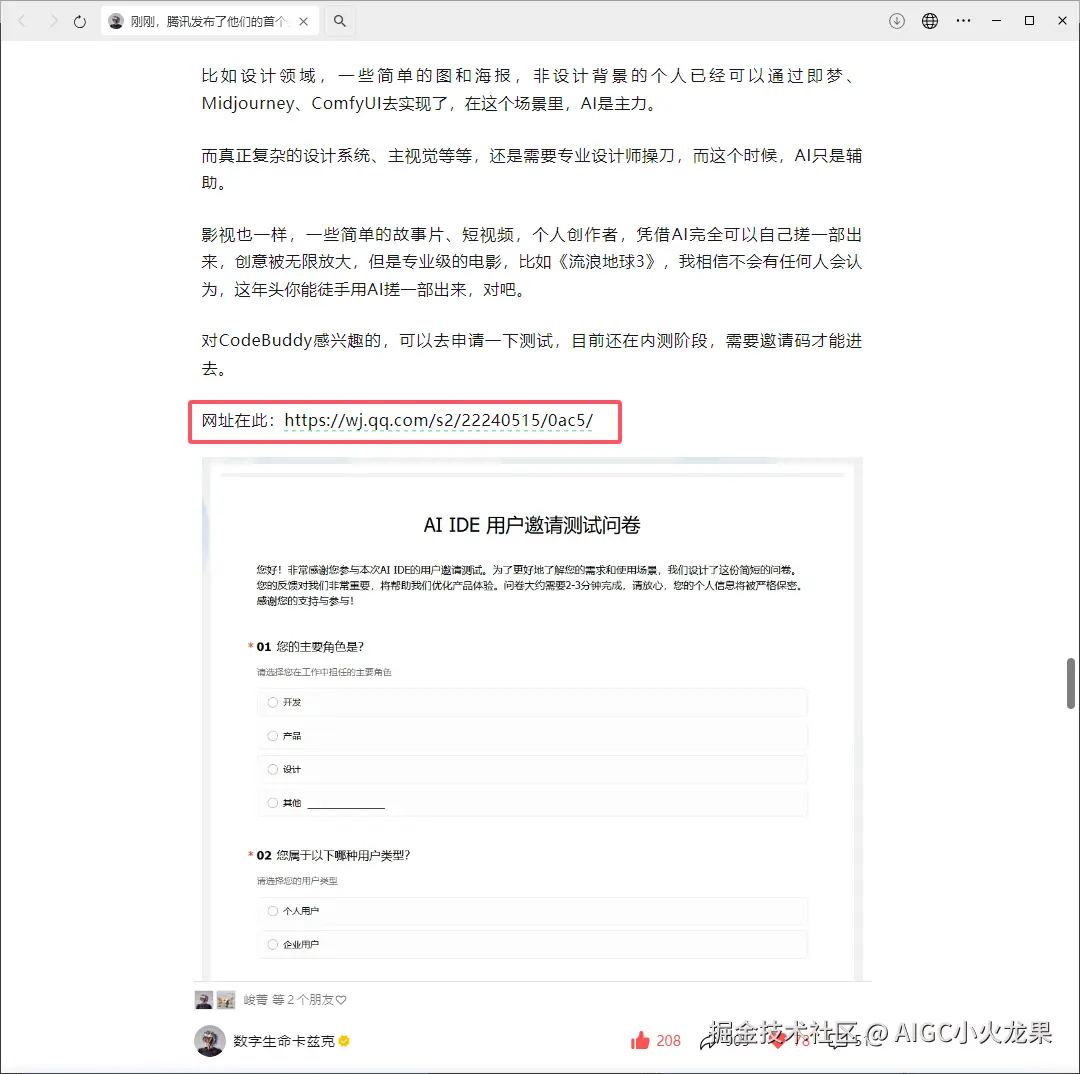Navigate back to the previous page
The image size is (1080, 1074).
(x=21, y=20)
